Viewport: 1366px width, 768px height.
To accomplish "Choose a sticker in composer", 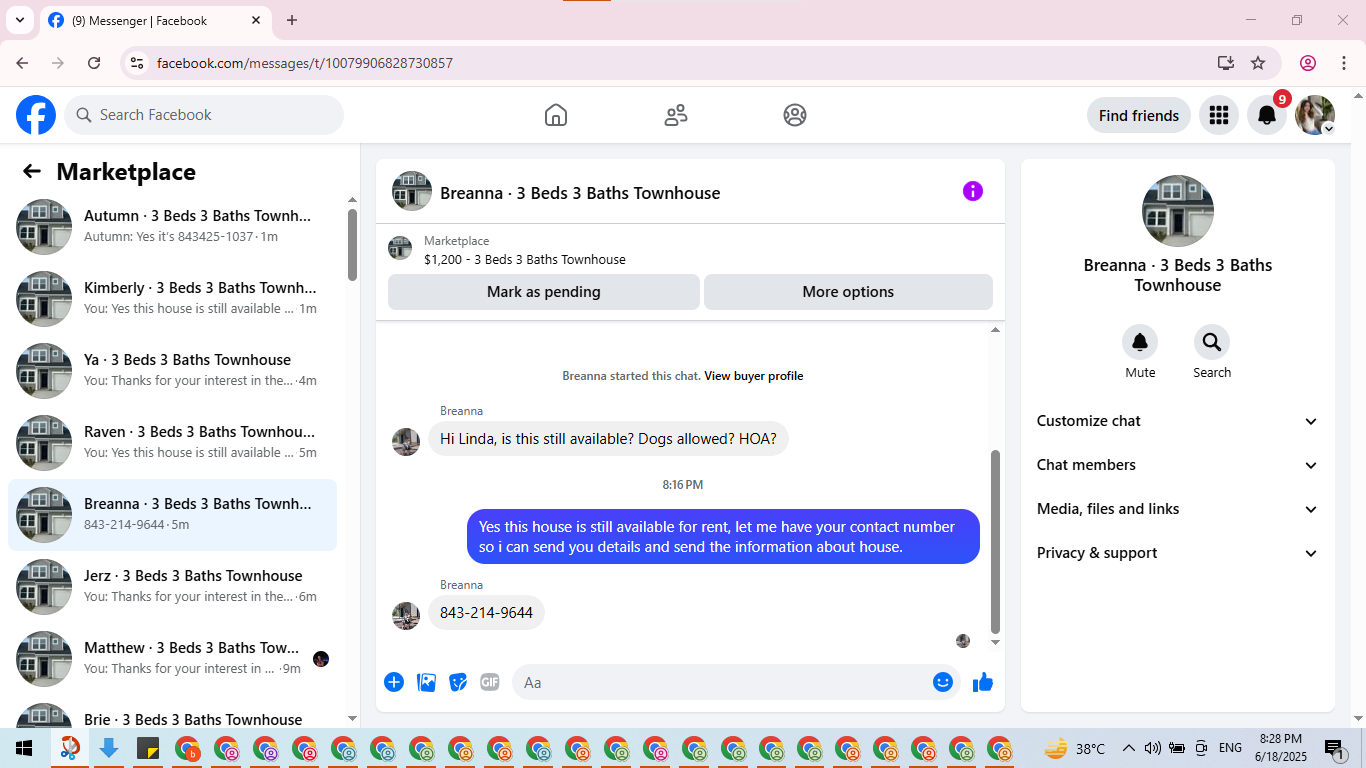I will click(458, 682).
